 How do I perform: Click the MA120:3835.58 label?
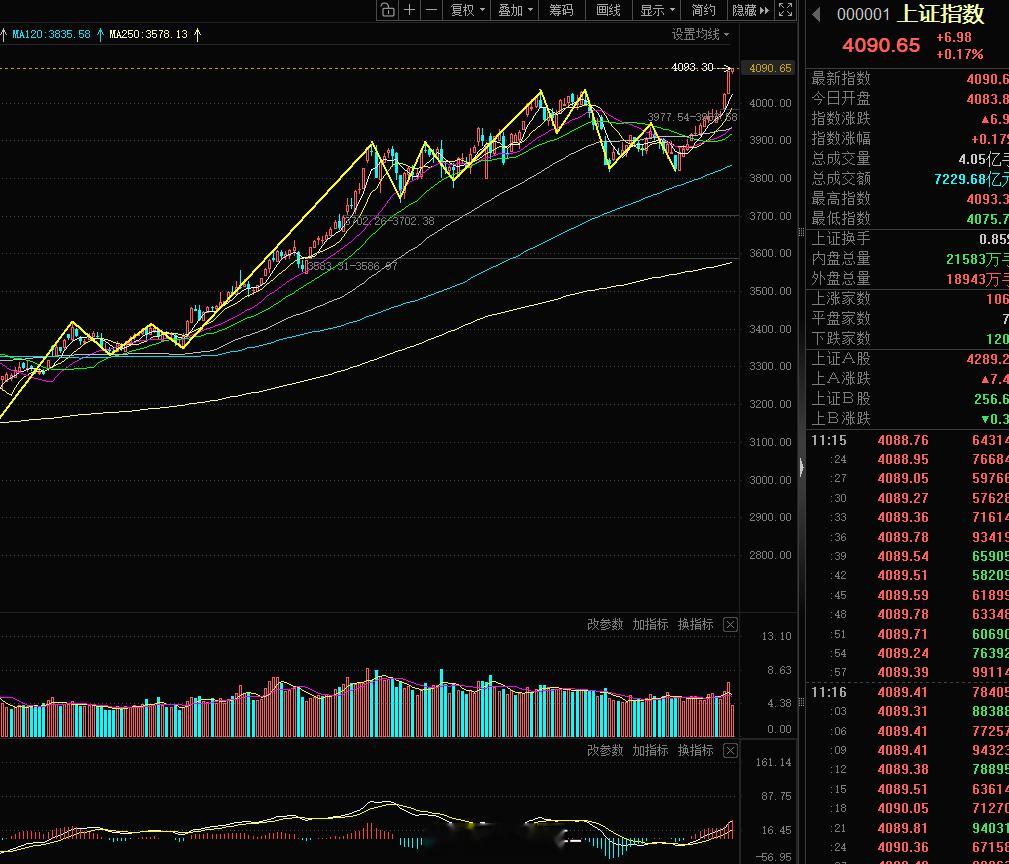click(x=51, y=34)
